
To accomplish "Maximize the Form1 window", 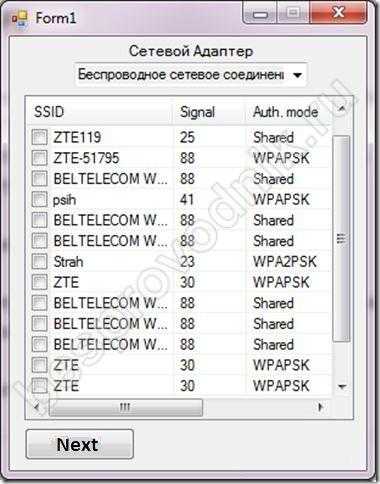I will (293, 13).
